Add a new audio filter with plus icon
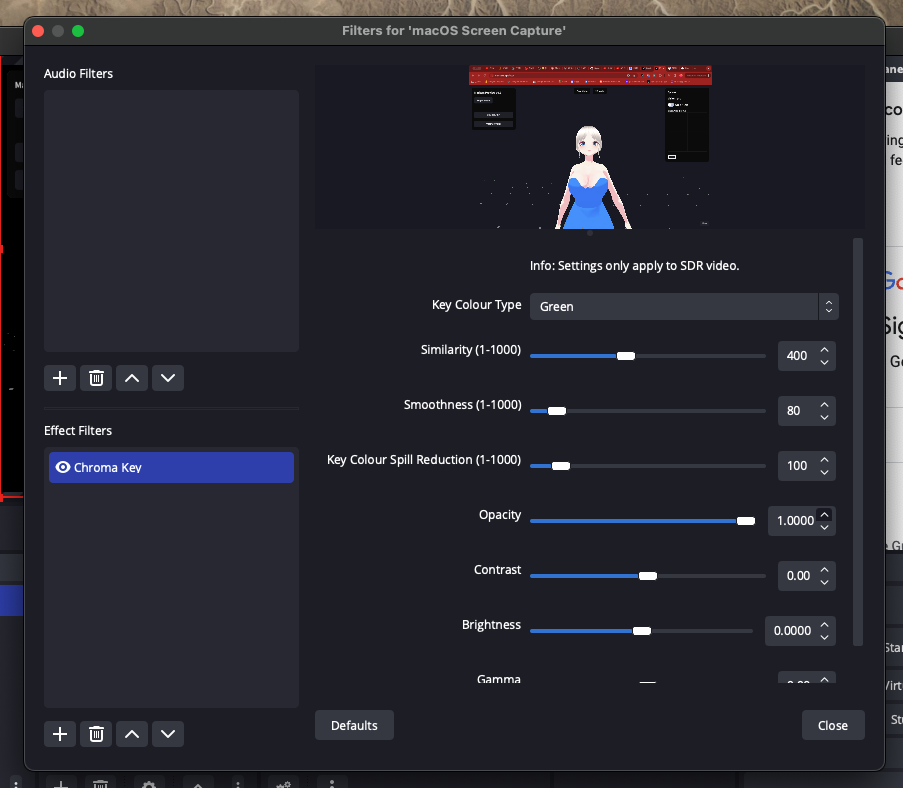Image resolution: width=903 pixels, height=788 pixels. pos(60,378)
